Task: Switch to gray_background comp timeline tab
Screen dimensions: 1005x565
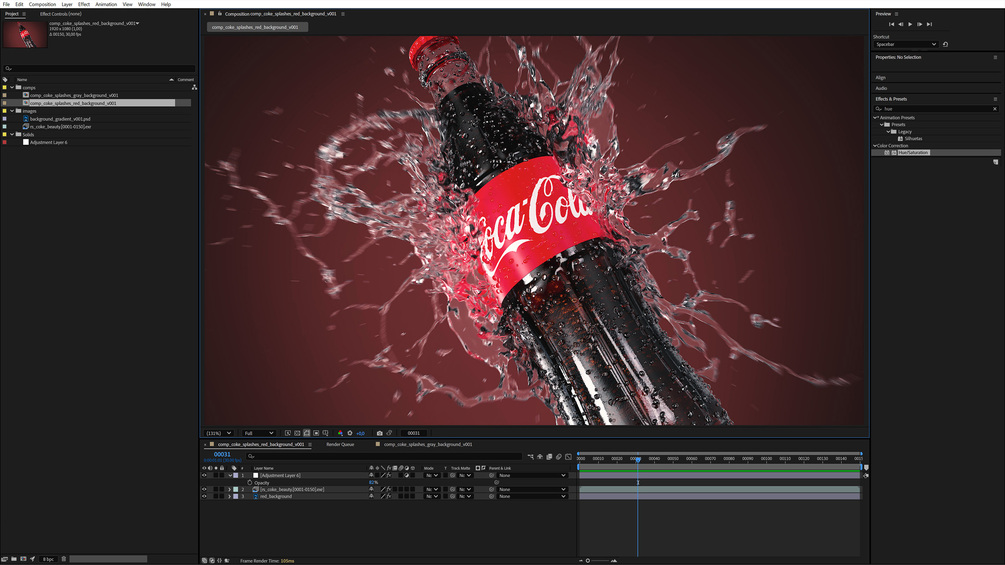Action: (428, 444)
